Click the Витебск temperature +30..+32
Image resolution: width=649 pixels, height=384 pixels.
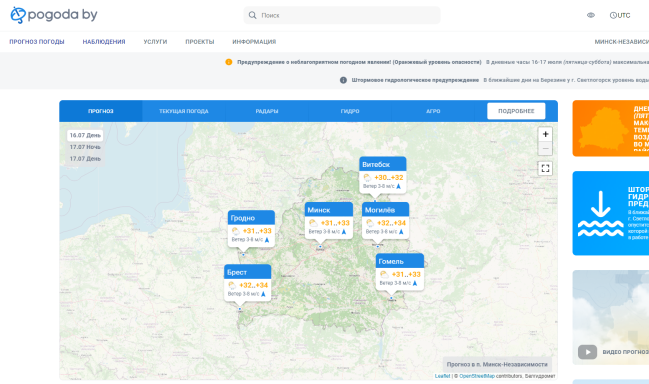(388, 178)
